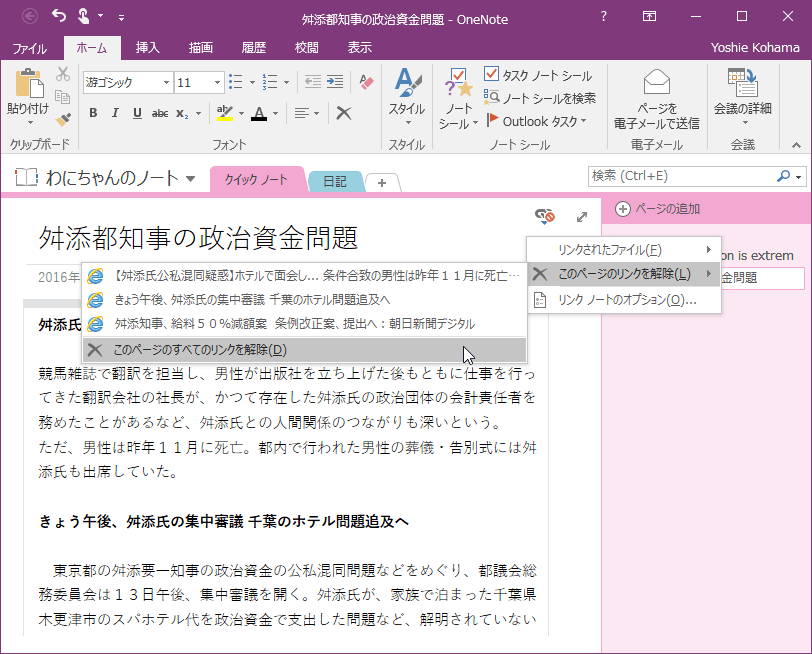Toggle italic formatting
Screen dimensions: 812x654
click(x=113, y=113)
